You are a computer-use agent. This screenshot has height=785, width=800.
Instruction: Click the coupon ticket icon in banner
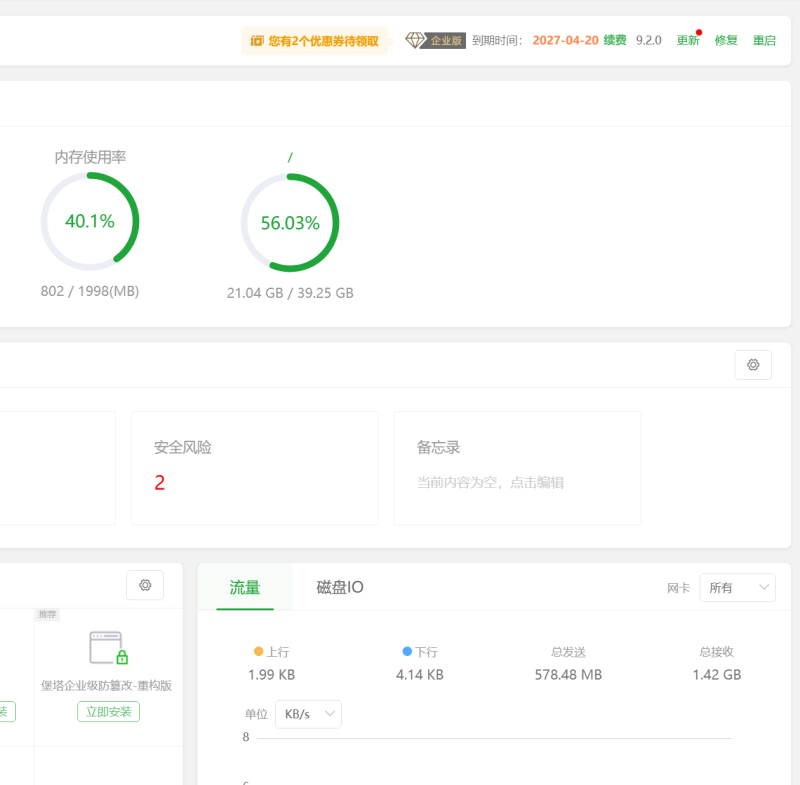point(257,41)
